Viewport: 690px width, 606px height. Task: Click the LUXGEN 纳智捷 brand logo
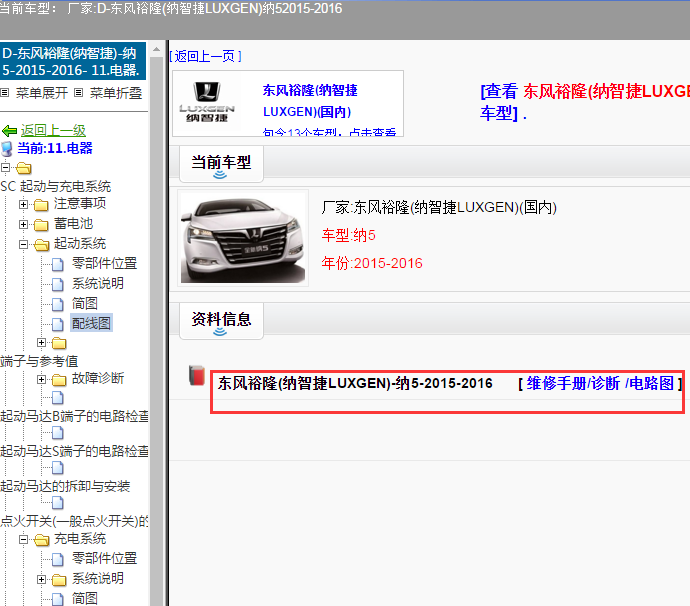[x=207, y=103]
